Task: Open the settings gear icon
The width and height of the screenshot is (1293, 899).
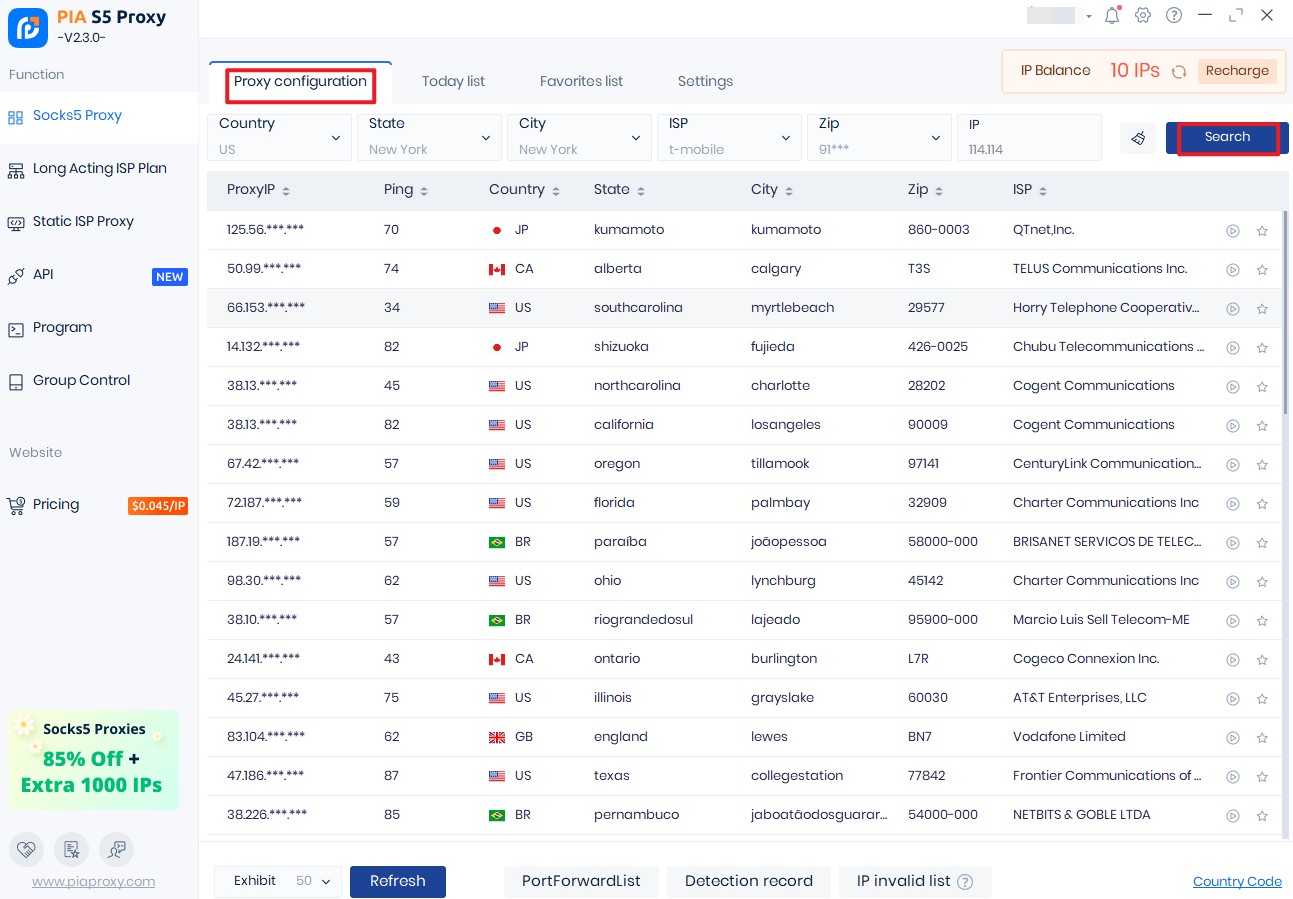Action: click(x=1143, y=15)
